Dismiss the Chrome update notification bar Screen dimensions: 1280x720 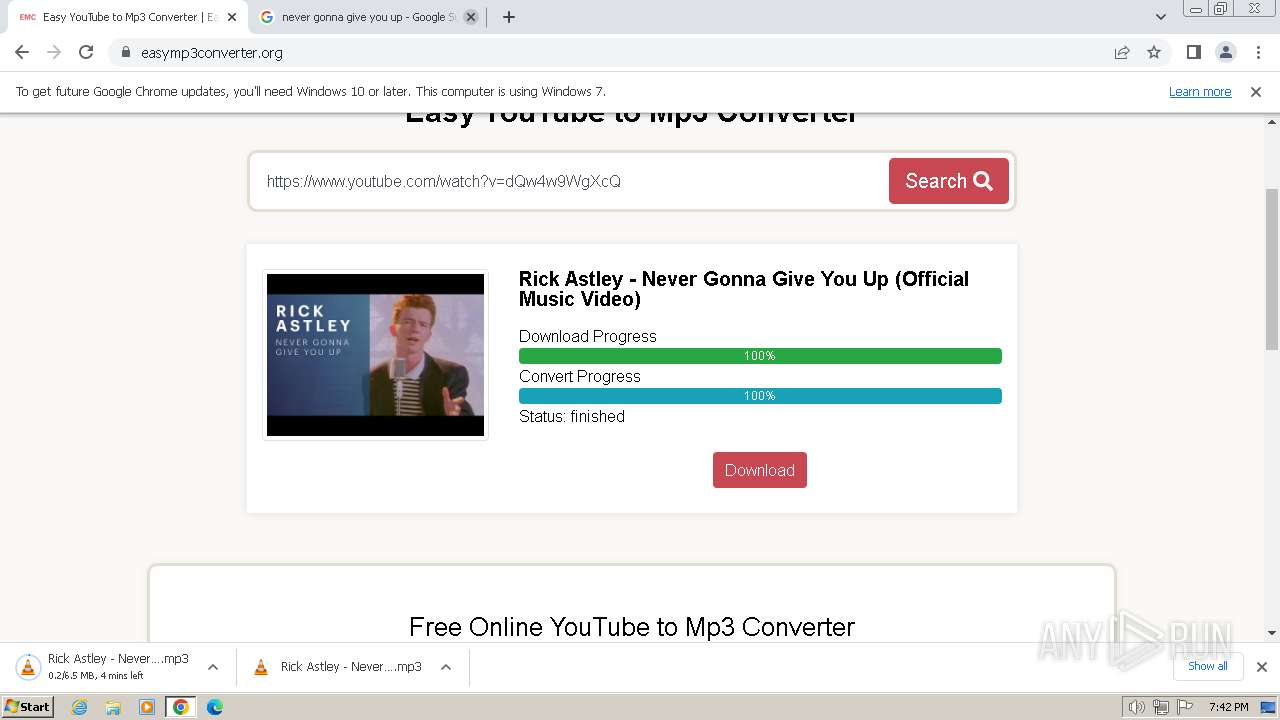point(1256,91)
